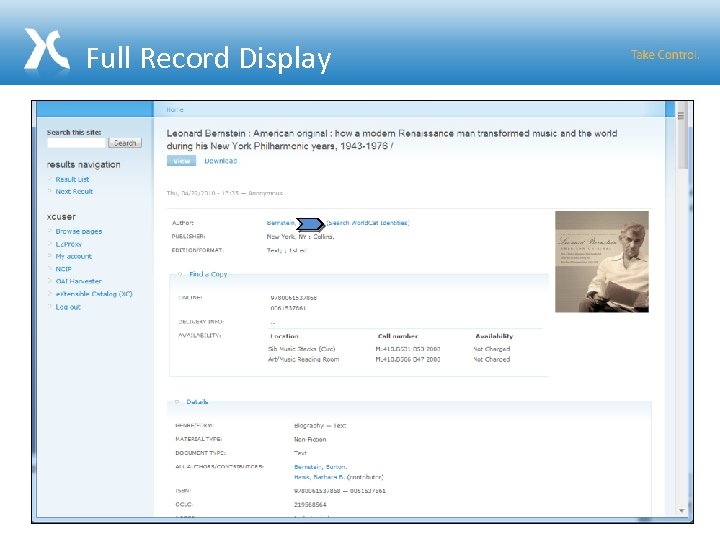This screenshot has width=720, height=540.
Task: Click the 'Availability' column header
Action: pos(494,336)
